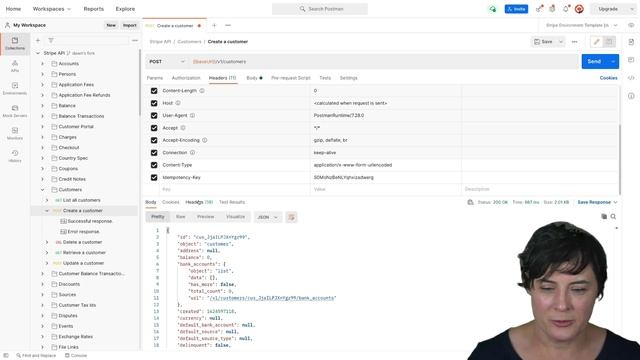
Task: Open the History sidebar panel
Action: coord(15,156)
